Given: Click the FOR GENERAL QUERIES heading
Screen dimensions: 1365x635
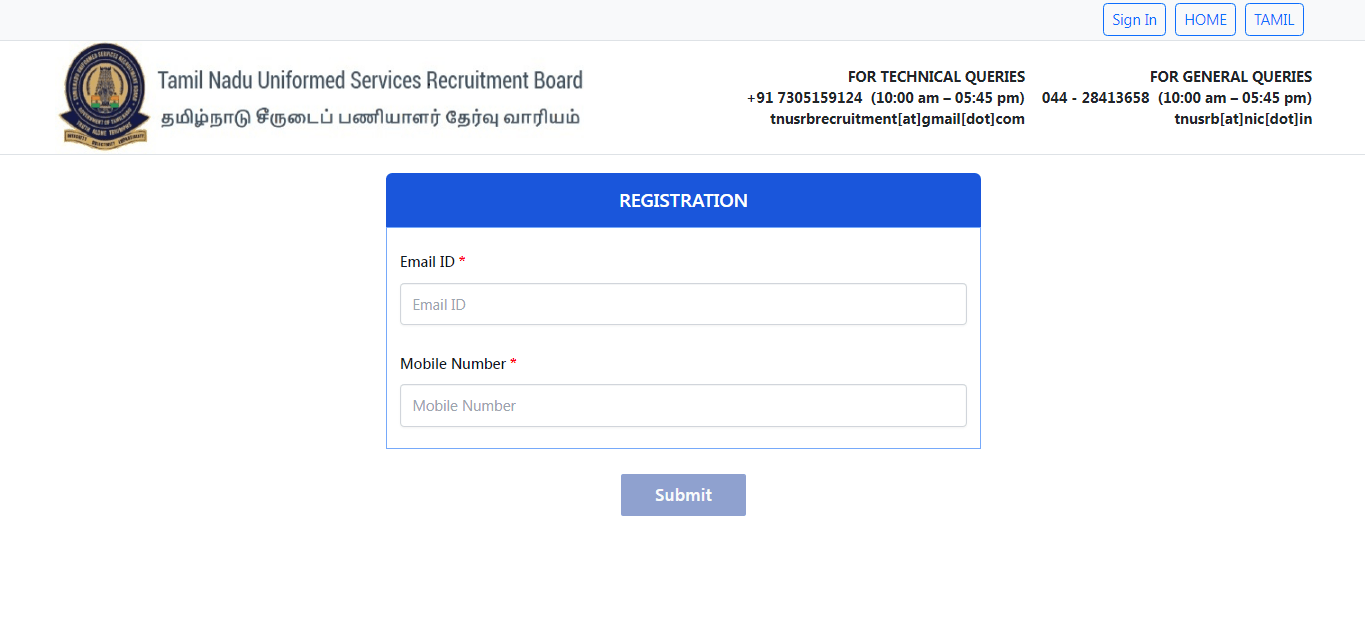Looking at the screenshot, I should [x=1230, y=77].
